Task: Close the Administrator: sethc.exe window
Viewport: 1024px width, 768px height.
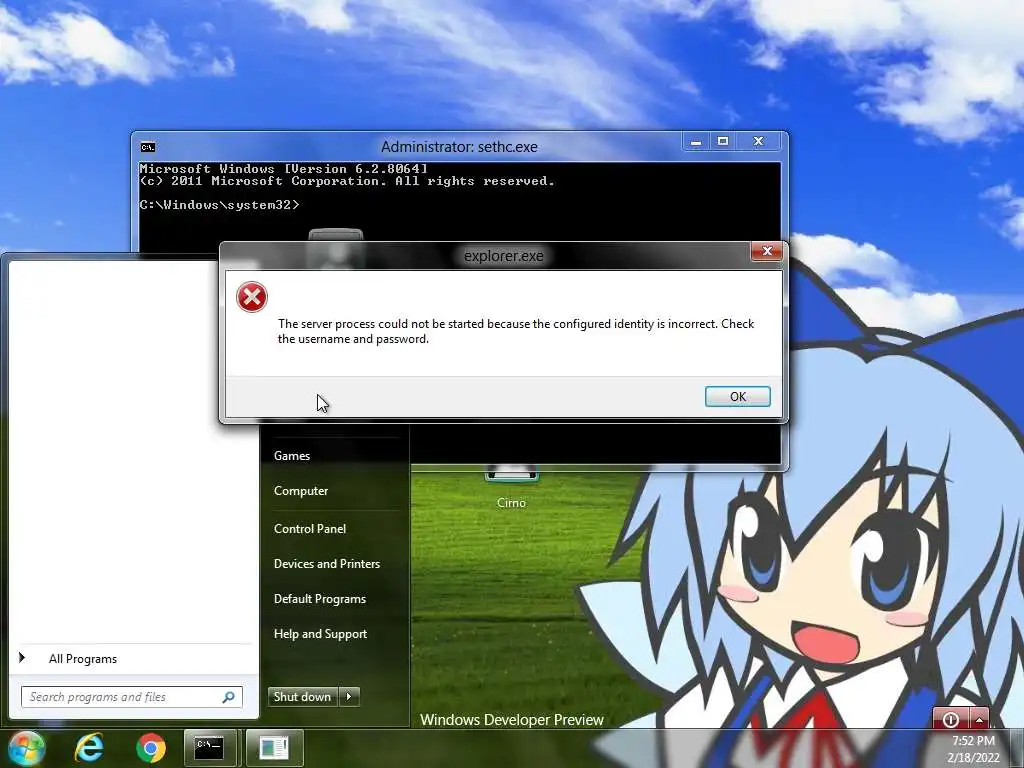Action: (x=758, y=141)
